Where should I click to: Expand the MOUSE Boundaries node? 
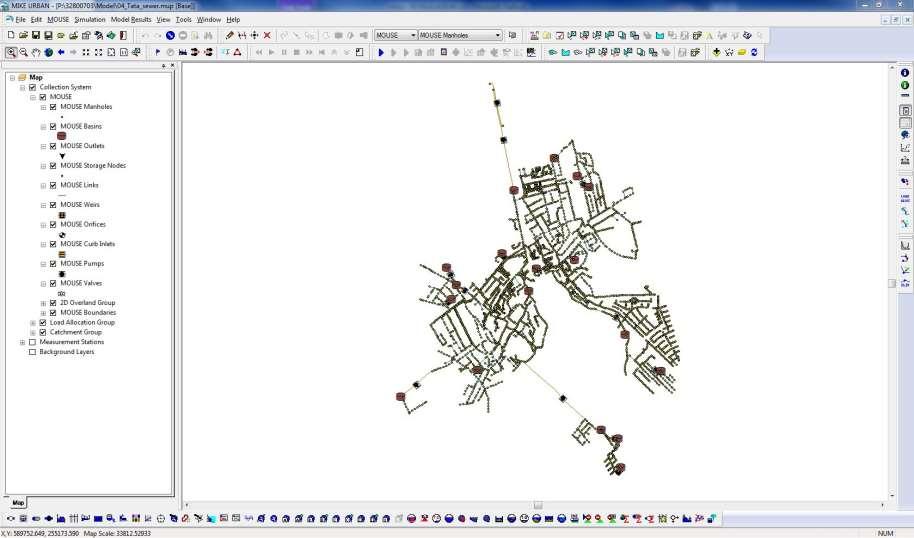pyautogui.click(x=43, y=313)
